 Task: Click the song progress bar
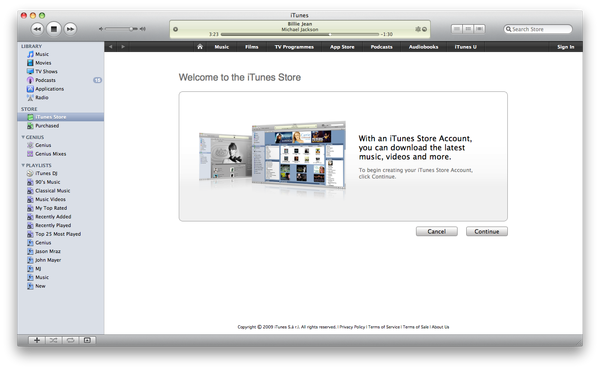[x=300, y=34]
